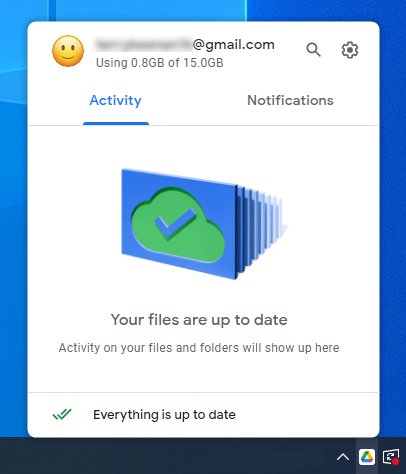Click the 'Using 0.8GB of 15.0GB' storage text
Image resolution: width=406 pixels, height=474 pixels.
coord(160,63)
